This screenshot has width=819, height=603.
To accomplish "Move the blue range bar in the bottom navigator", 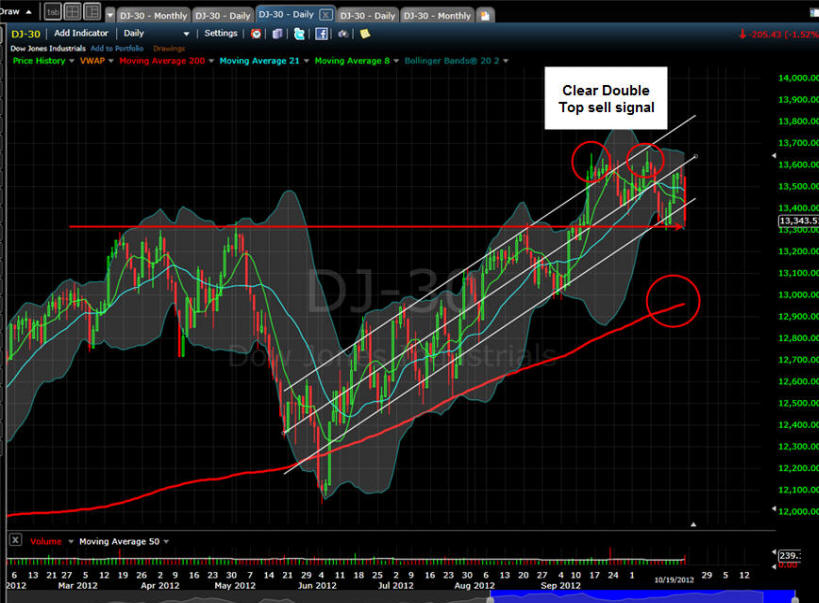I will [x=642, y=597].
